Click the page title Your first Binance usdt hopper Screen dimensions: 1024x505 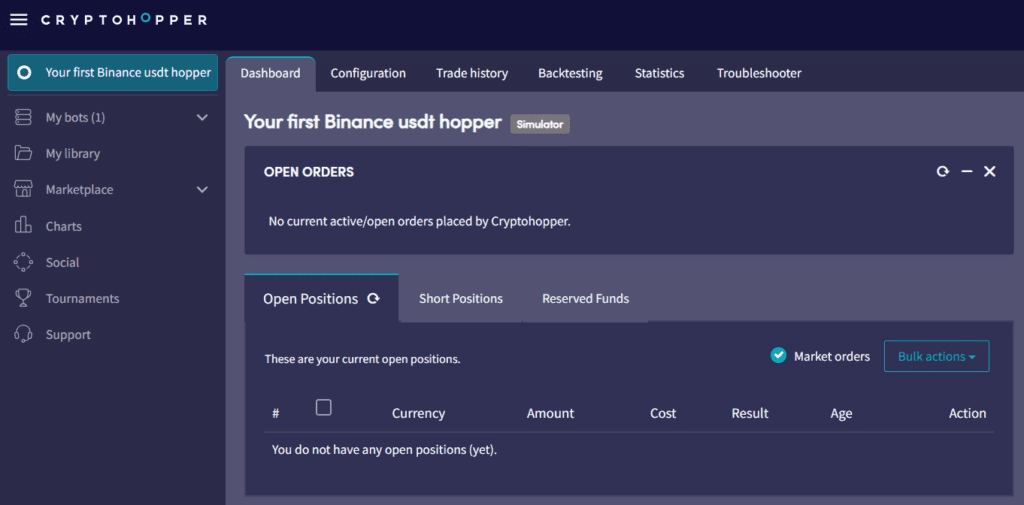click(372, 122)
